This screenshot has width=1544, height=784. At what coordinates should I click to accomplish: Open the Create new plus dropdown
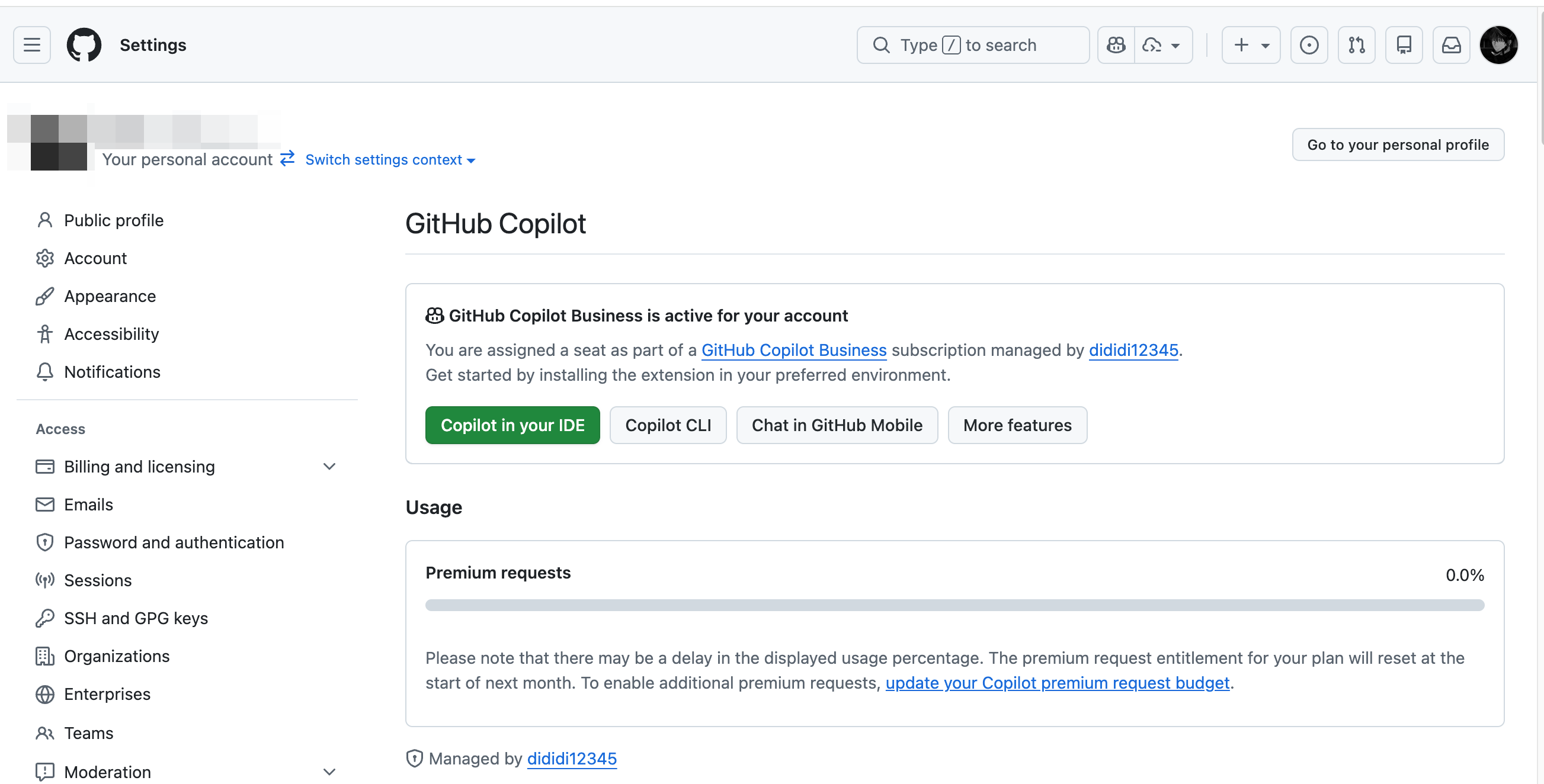pyautogui.click(x=1251, y=45)
